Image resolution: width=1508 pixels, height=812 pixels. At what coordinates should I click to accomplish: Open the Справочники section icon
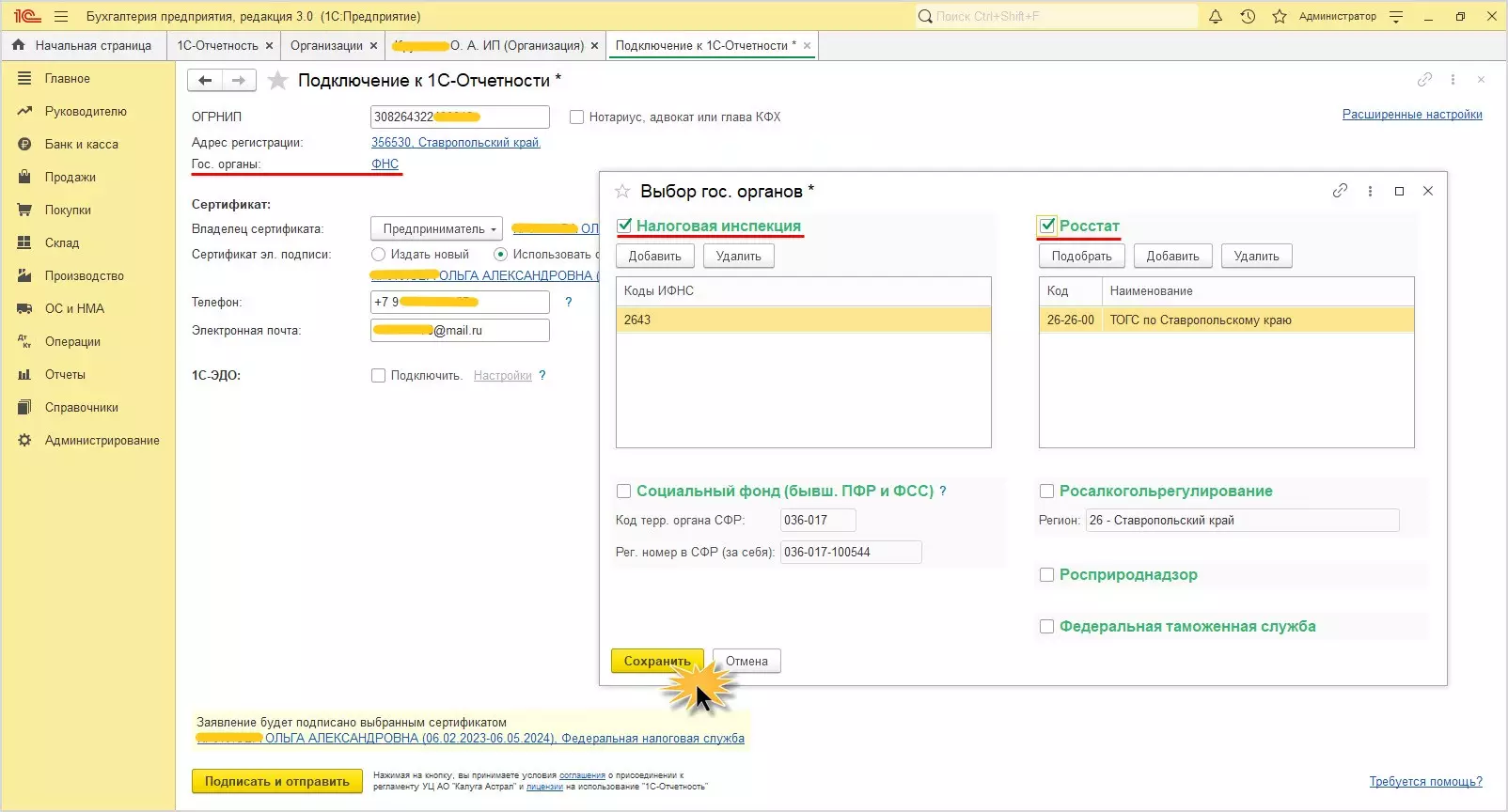(x=24, y=408)
